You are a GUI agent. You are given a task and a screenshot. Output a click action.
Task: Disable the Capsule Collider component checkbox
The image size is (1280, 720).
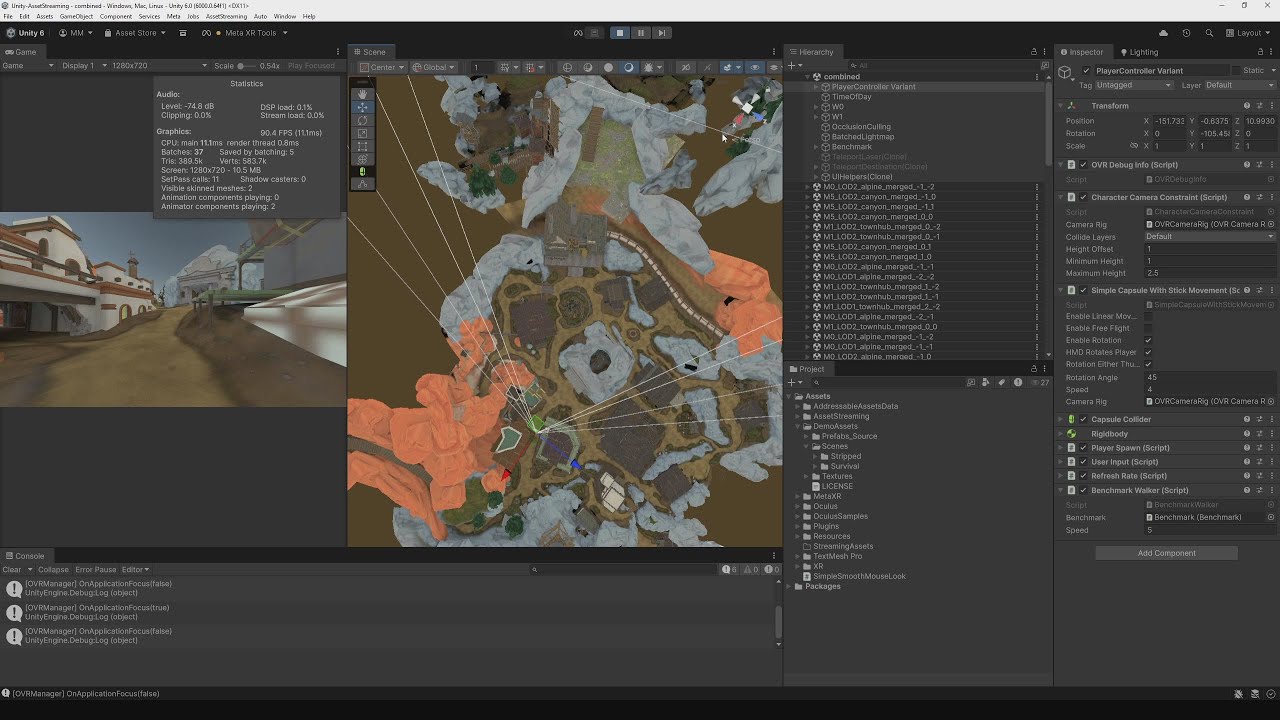pos(1083,420)
